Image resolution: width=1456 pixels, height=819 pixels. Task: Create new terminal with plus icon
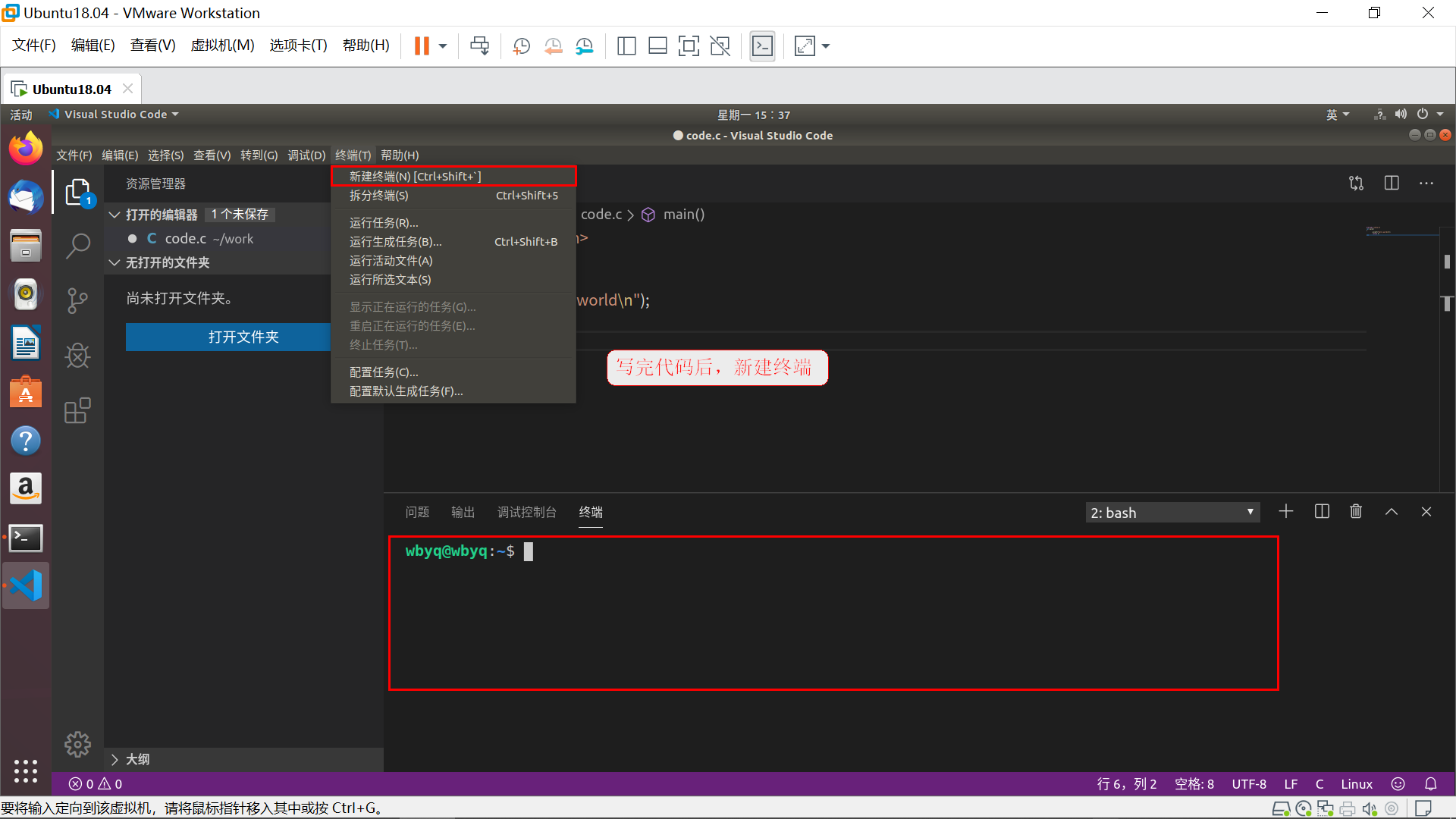coord(1286,512)
